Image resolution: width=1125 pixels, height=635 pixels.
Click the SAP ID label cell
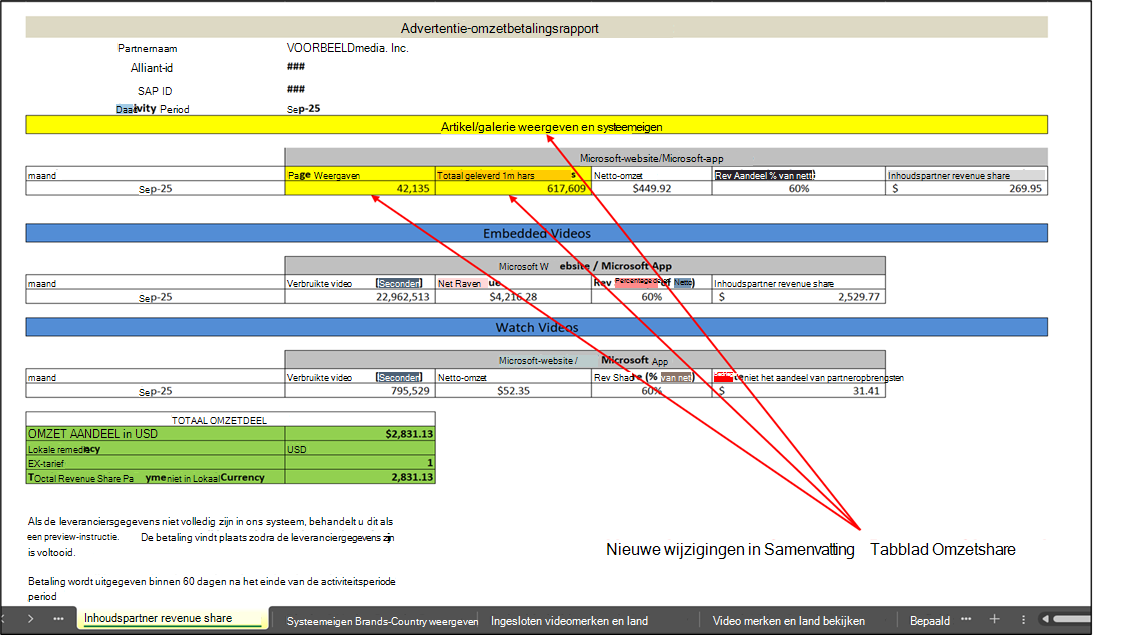(155, 91)
